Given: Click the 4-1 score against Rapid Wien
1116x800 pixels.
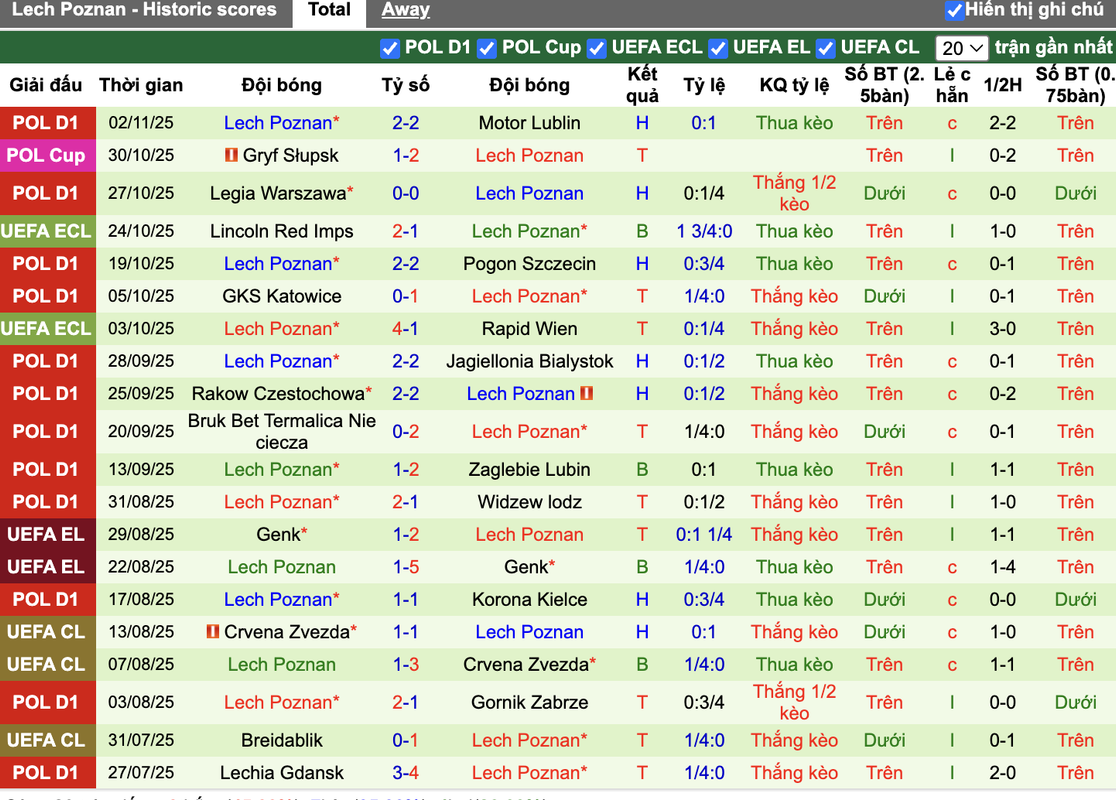Looking at the screenshot, I should [406, 329].
